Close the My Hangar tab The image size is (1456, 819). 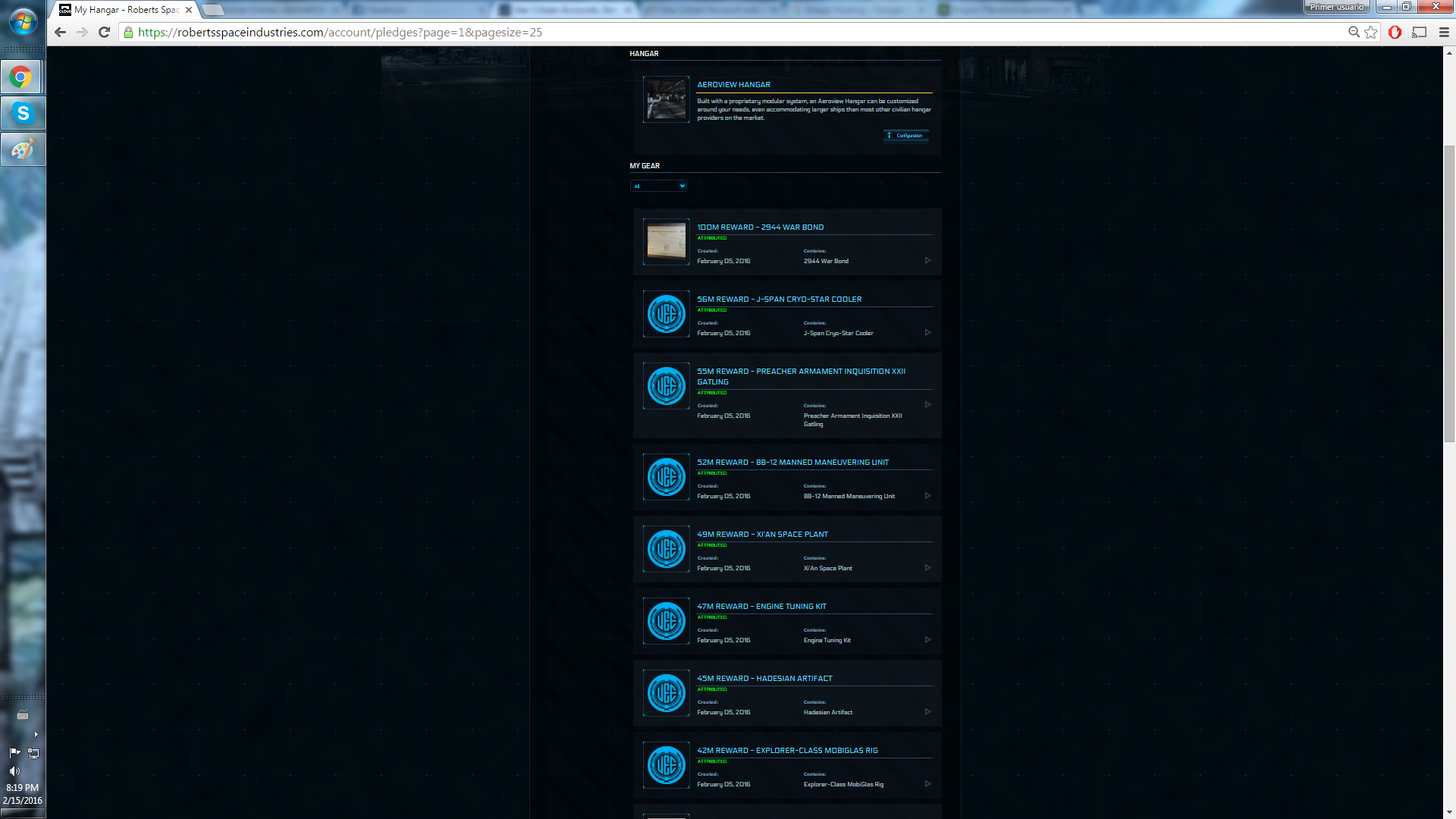click(189, 10)
